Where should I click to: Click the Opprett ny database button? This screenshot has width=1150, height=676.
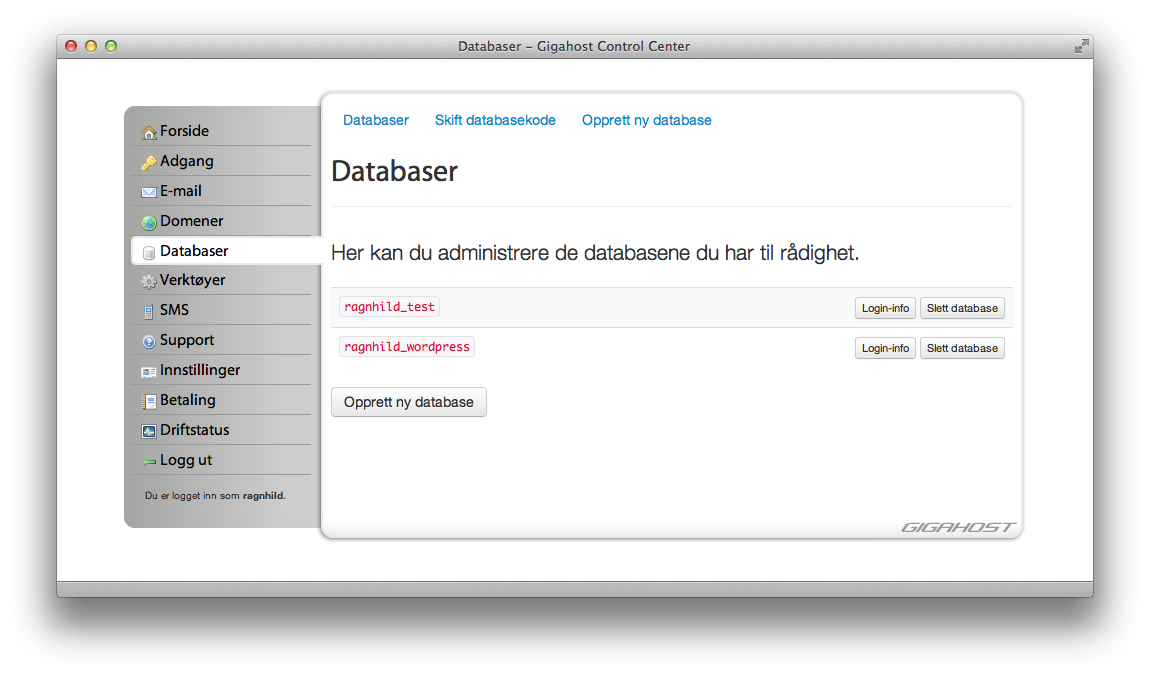pos(409,403)
